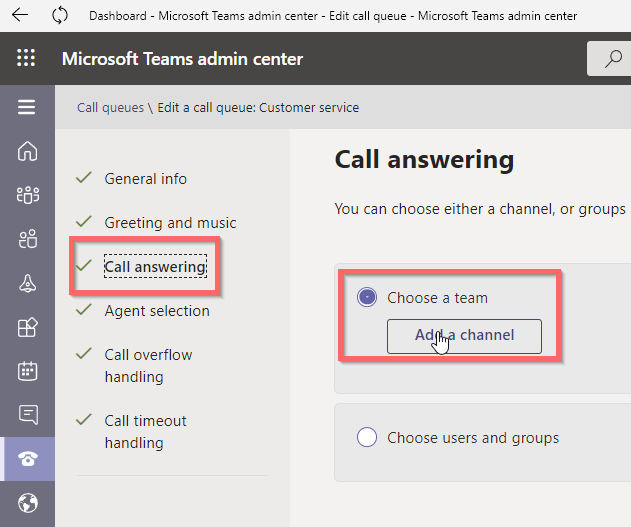Open the notifications bell icon in sidebar
Screen dimensions: 631x527
28,283
